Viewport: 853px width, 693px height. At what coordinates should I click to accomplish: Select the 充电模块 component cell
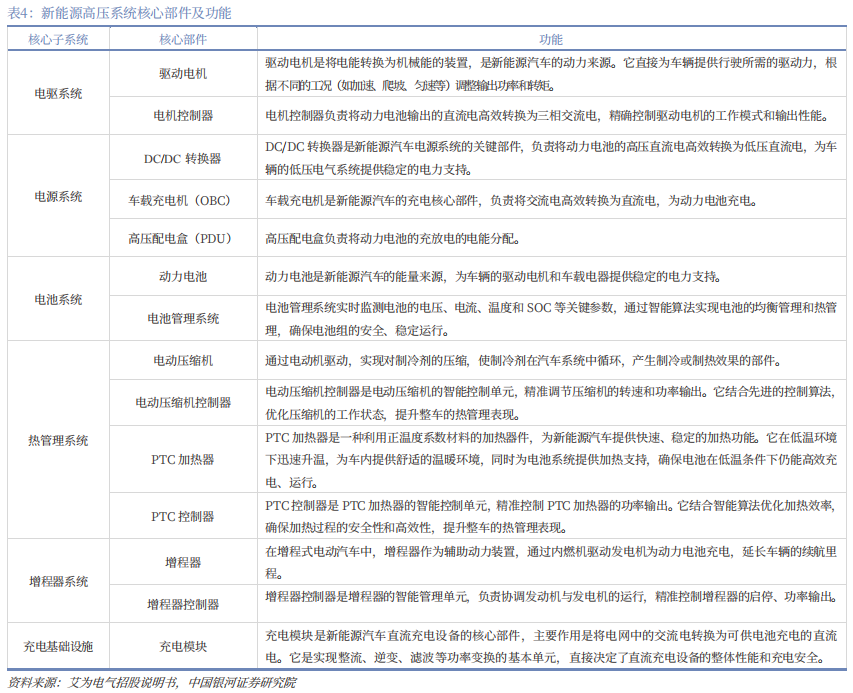[x=183, y=645]
